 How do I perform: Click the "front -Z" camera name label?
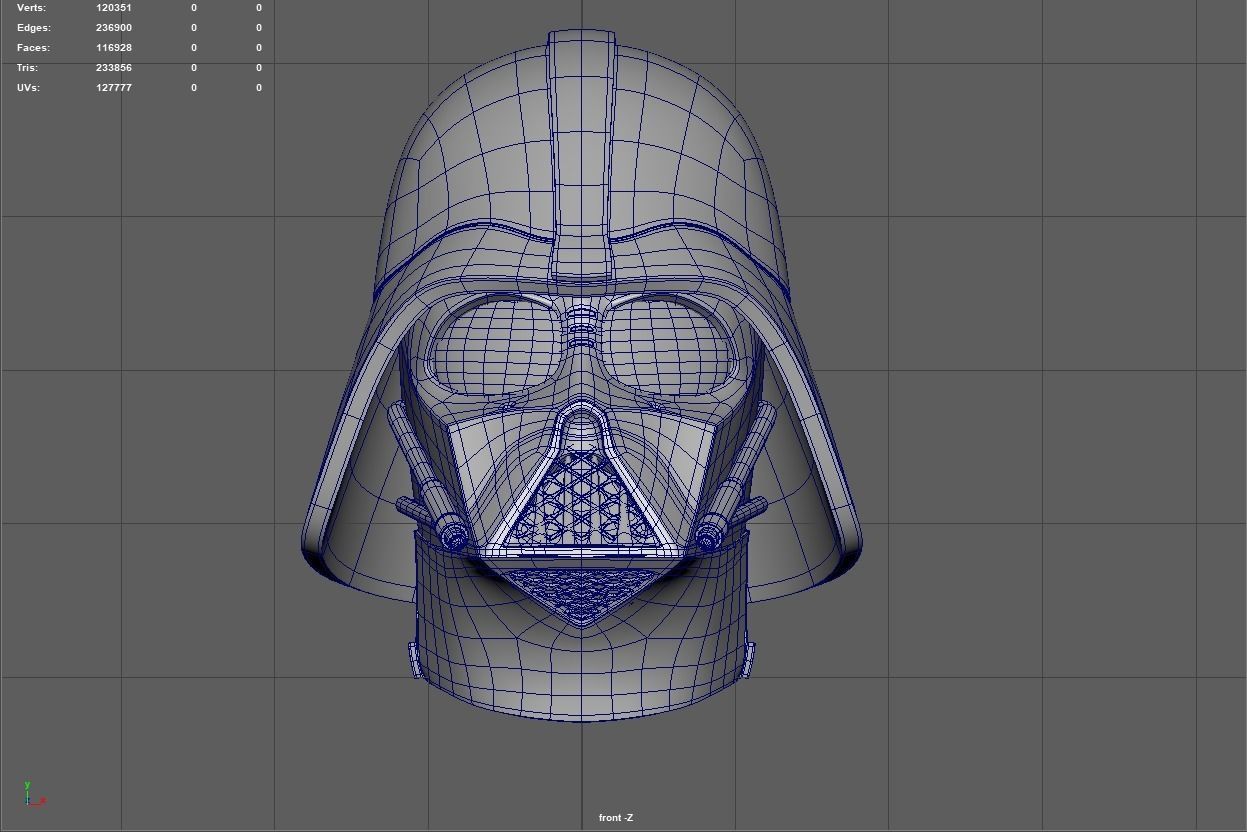point(616,818)
